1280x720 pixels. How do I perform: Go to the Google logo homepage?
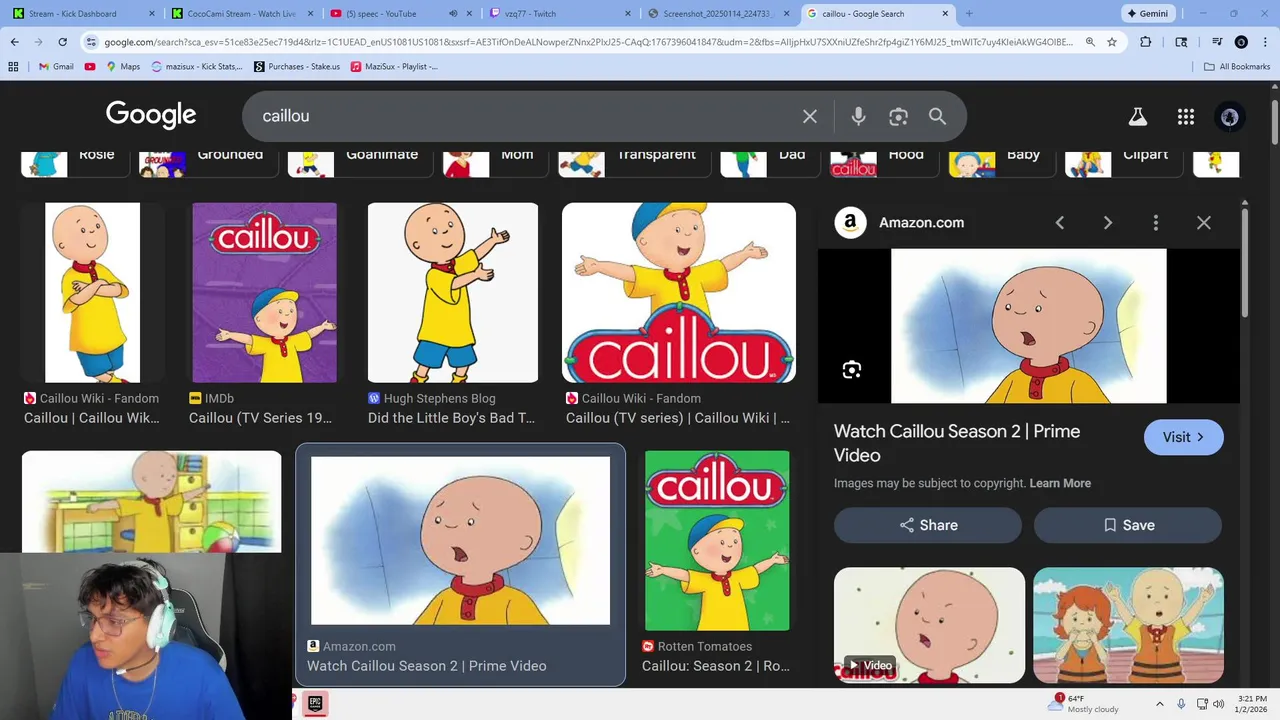[x=151, y=115]
